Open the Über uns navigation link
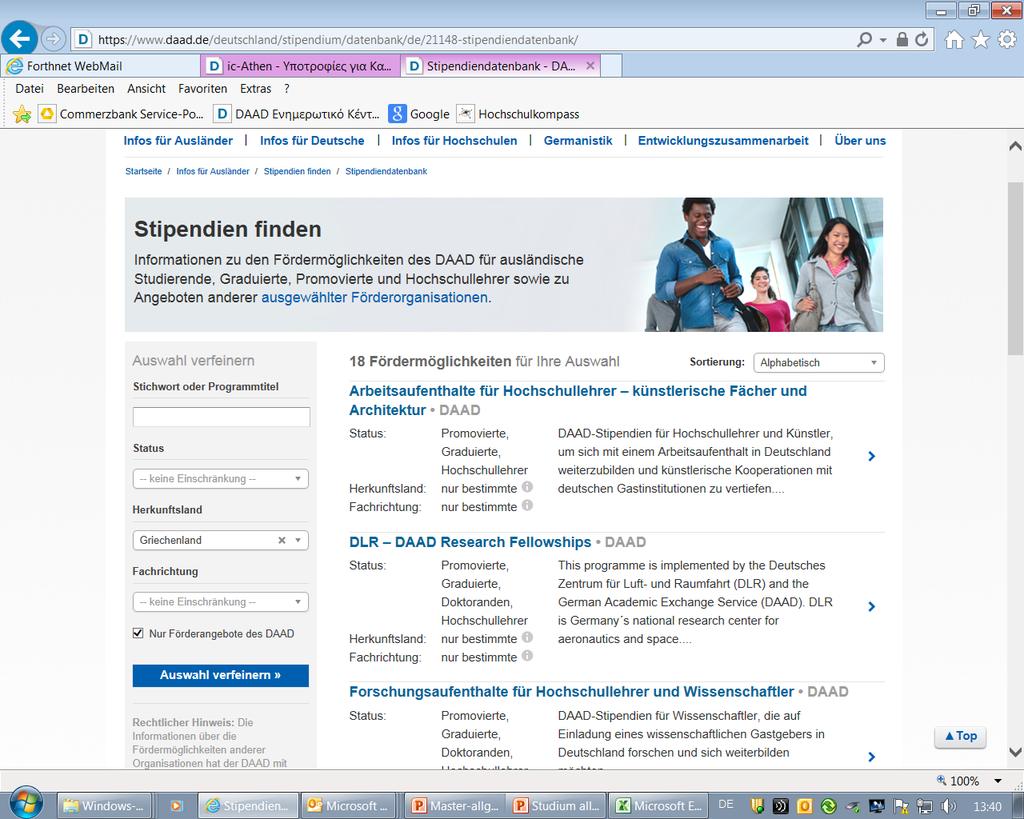This screenshot has height=819, width=1024. [860, 140]
